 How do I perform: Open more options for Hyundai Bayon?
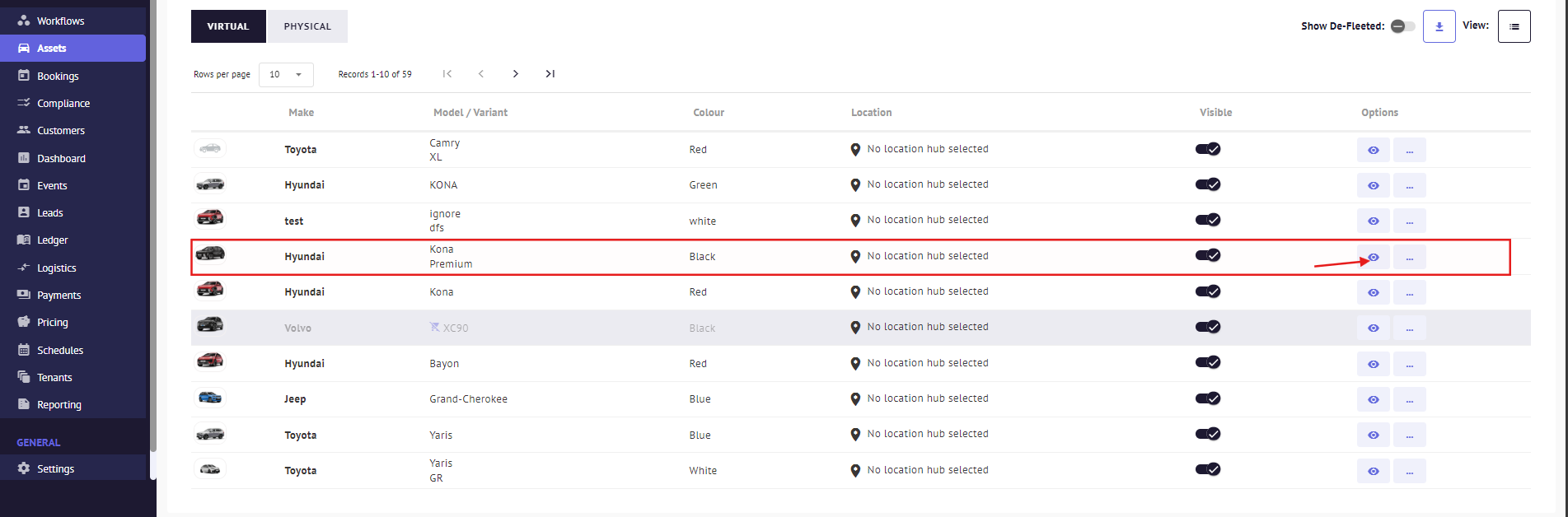(x=1410, y=364)
